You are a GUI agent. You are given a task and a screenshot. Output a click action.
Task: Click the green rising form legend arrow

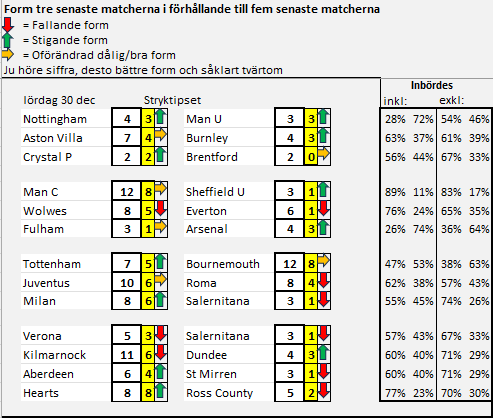7,40
